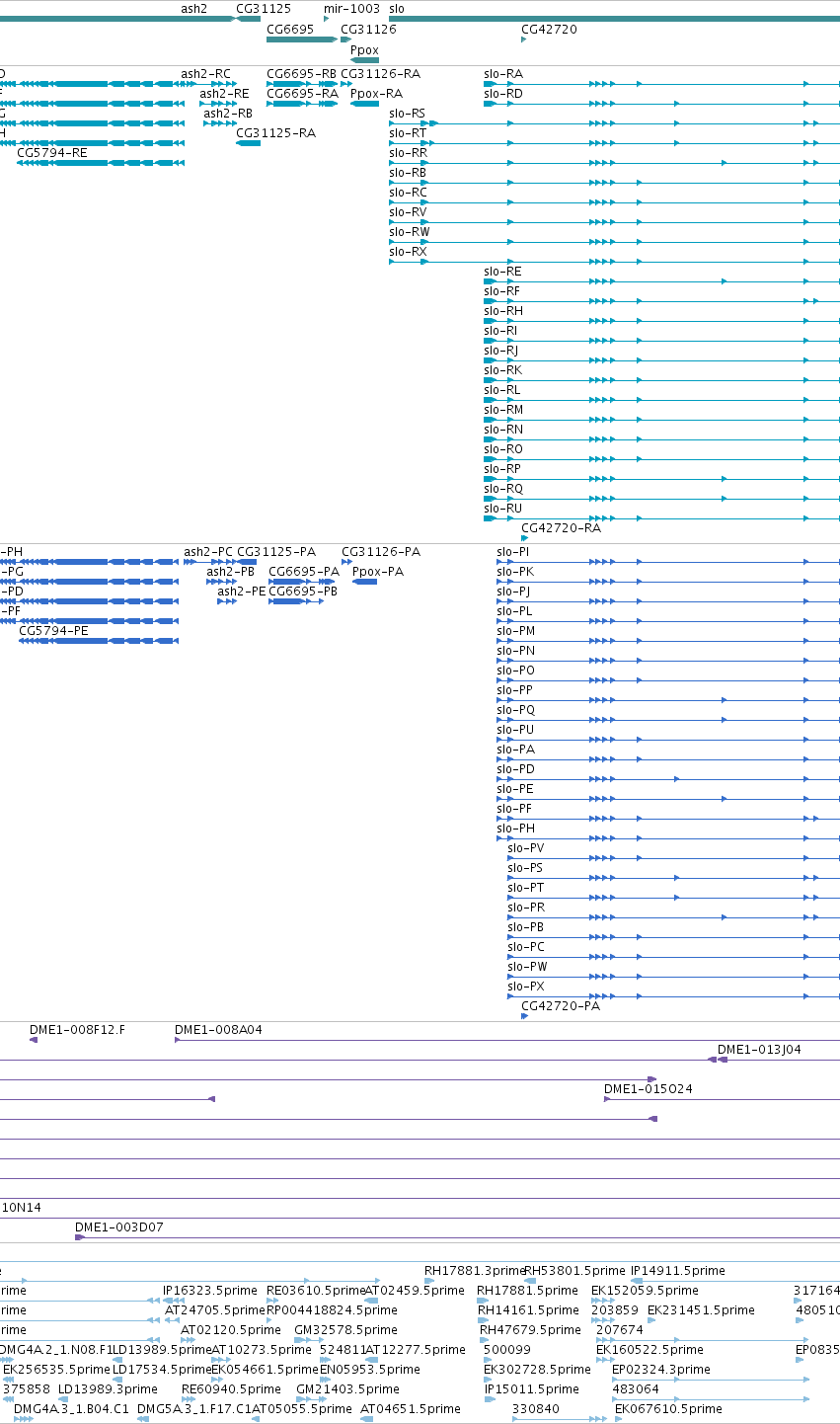The image size is (840, 1424).
Task: Select BAC clone DME1-008F12.F
Action: pos(77,1030)
